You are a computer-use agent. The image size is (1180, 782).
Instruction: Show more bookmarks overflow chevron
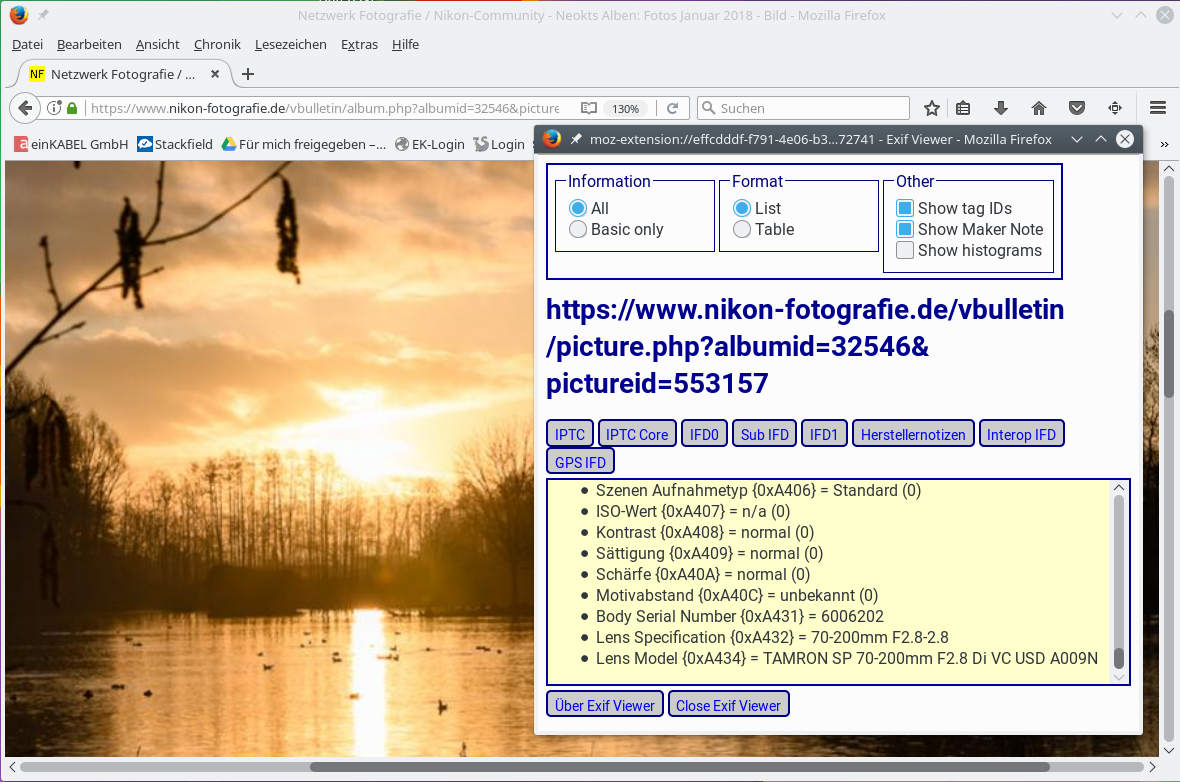tap(1164, 145)
